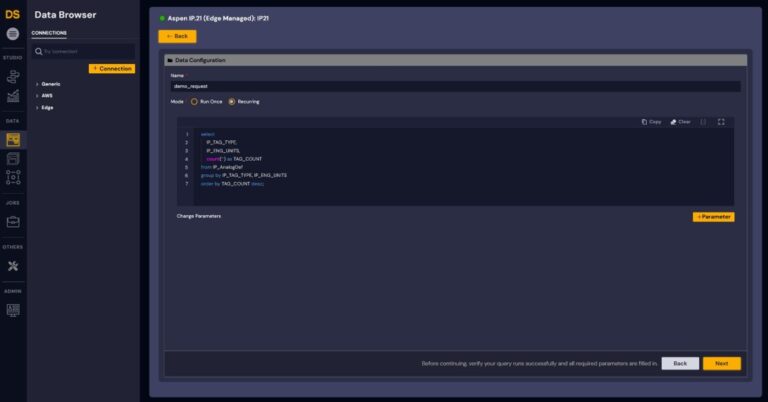Expand the query editor to fullscreen
The image size is (768, 402).
[721, 122]
